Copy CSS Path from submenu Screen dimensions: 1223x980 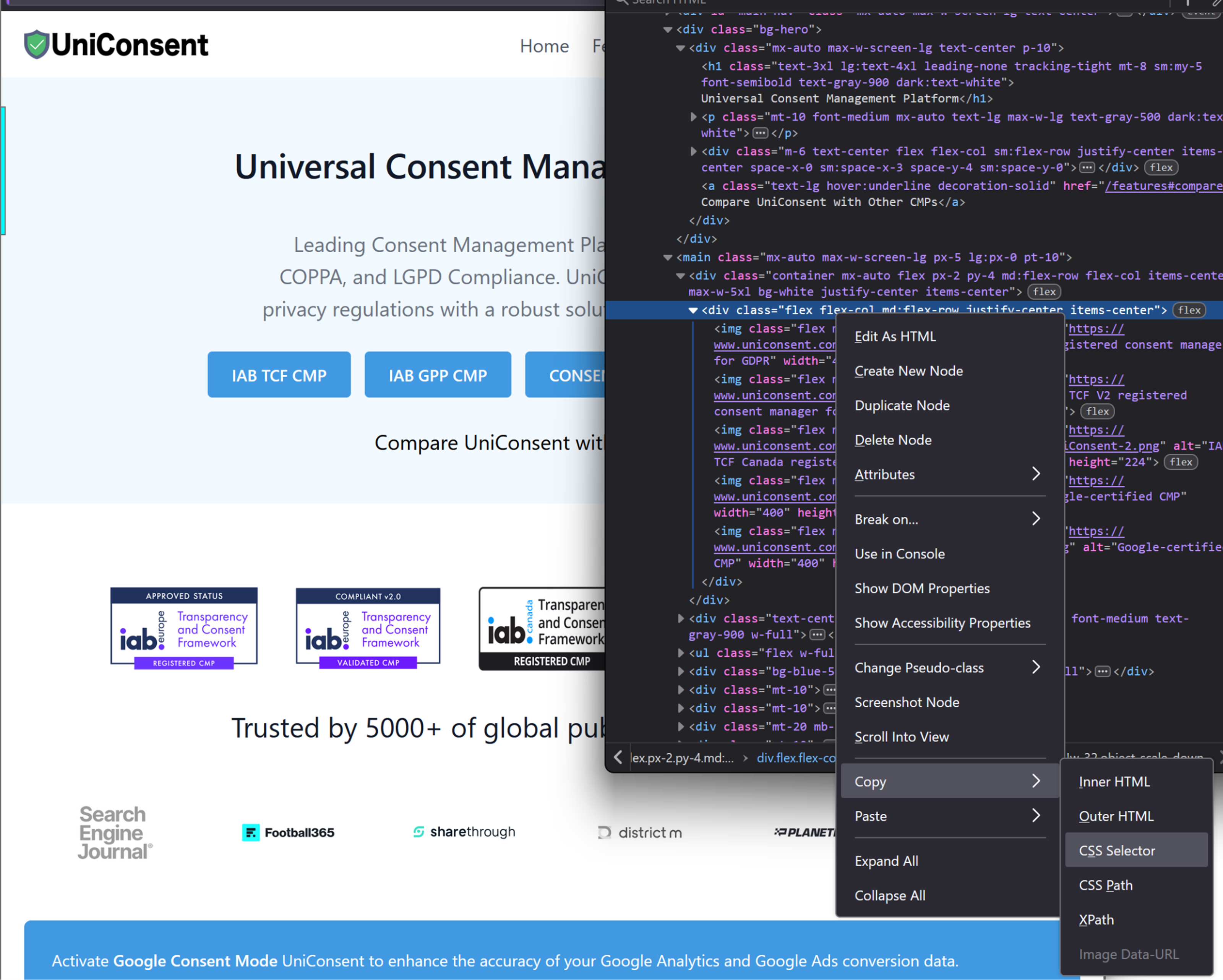pyautogui.click(x=1136, y=886)
